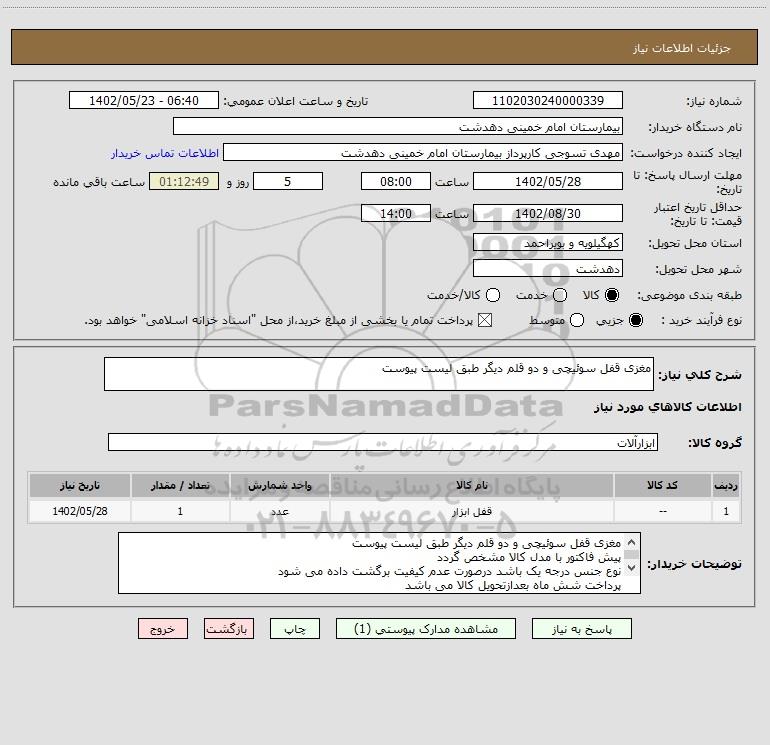Screen dimensions: 770x745
Task: Click the remaining time 01:12:49 field
Action: pos(184,181)
